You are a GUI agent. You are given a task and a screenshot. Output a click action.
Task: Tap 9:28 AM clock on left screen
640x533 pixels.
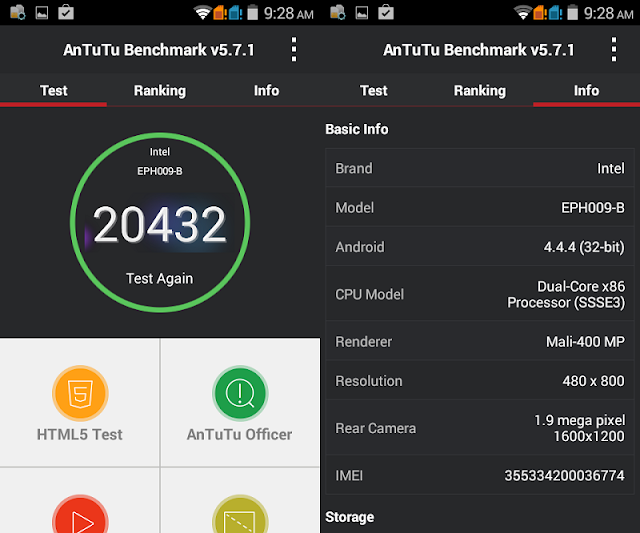(x=289, y=13)
